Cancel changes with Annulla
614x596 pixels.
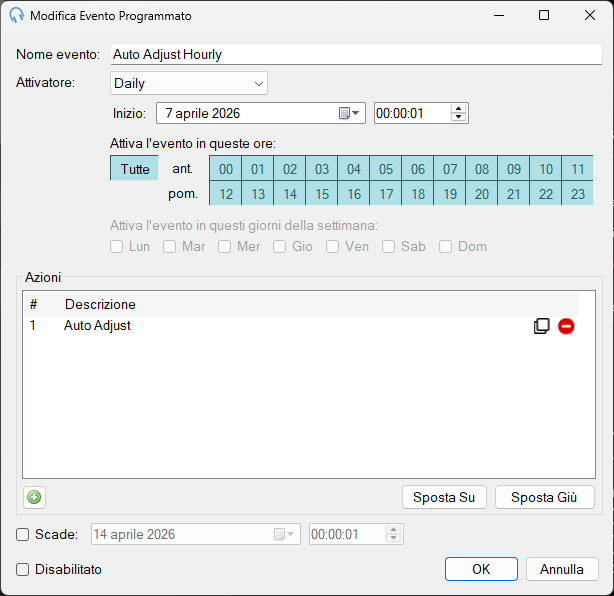[562, 569]
